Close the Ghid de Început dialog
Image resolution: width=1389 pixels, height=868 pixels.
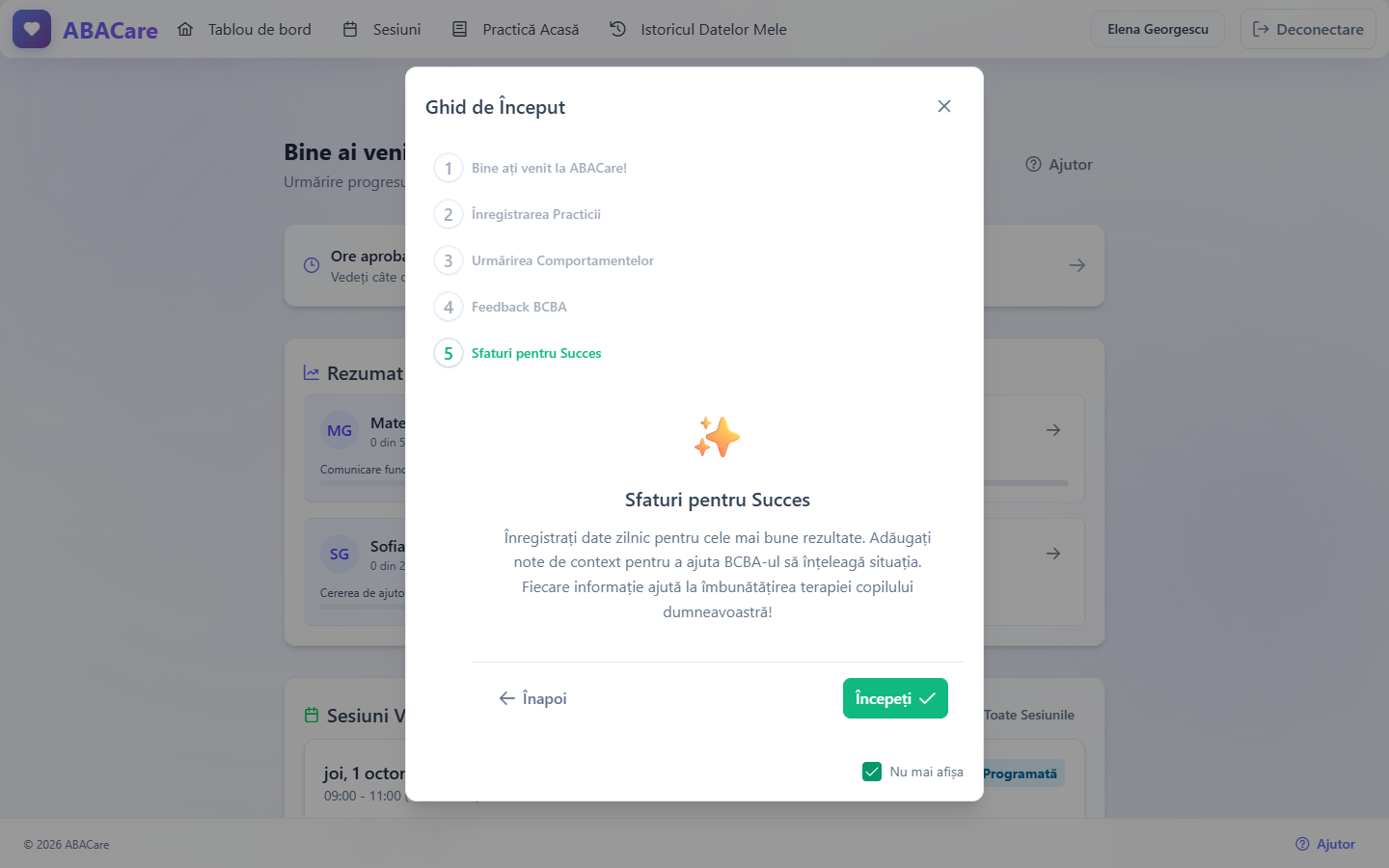pos(944,106)
